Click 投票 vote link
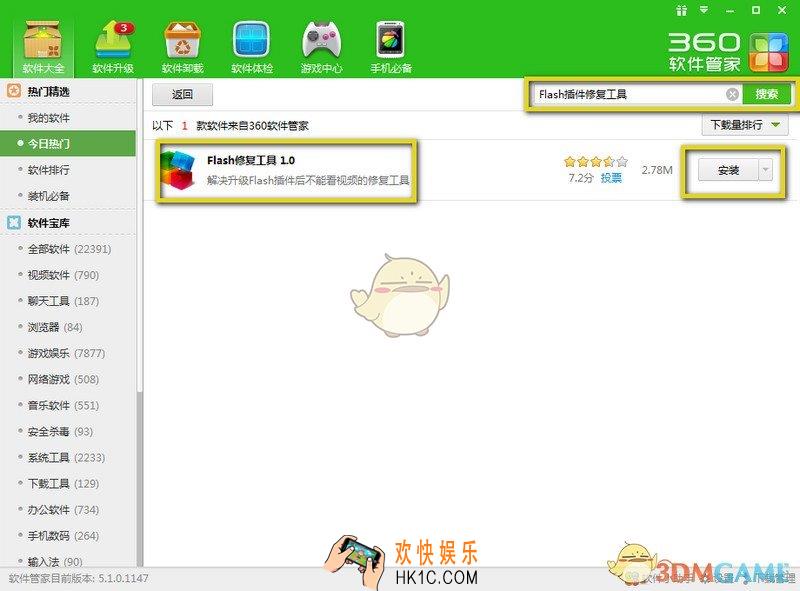 [611, 178]
